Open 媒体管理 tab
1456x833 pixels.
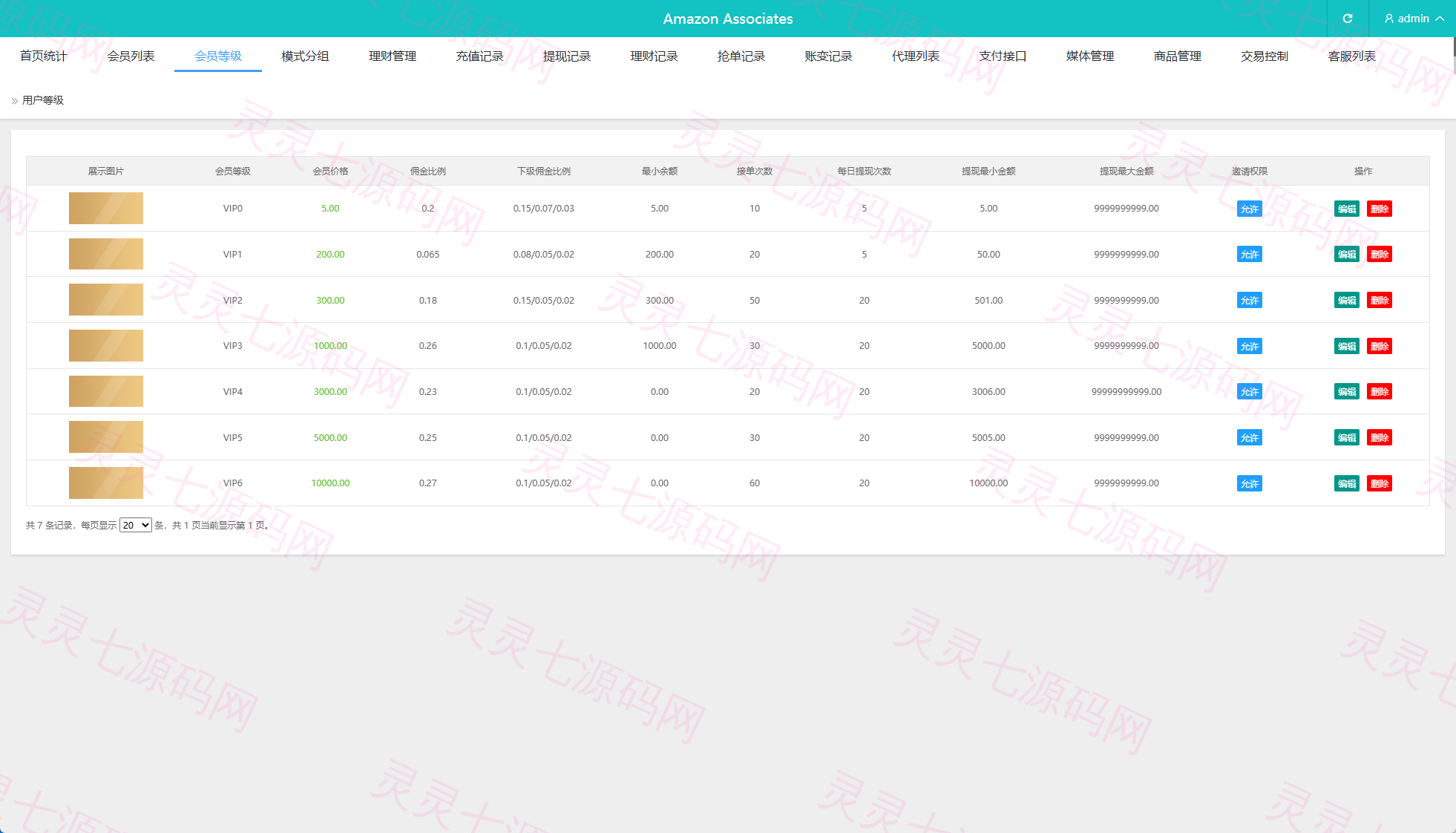1090,56
